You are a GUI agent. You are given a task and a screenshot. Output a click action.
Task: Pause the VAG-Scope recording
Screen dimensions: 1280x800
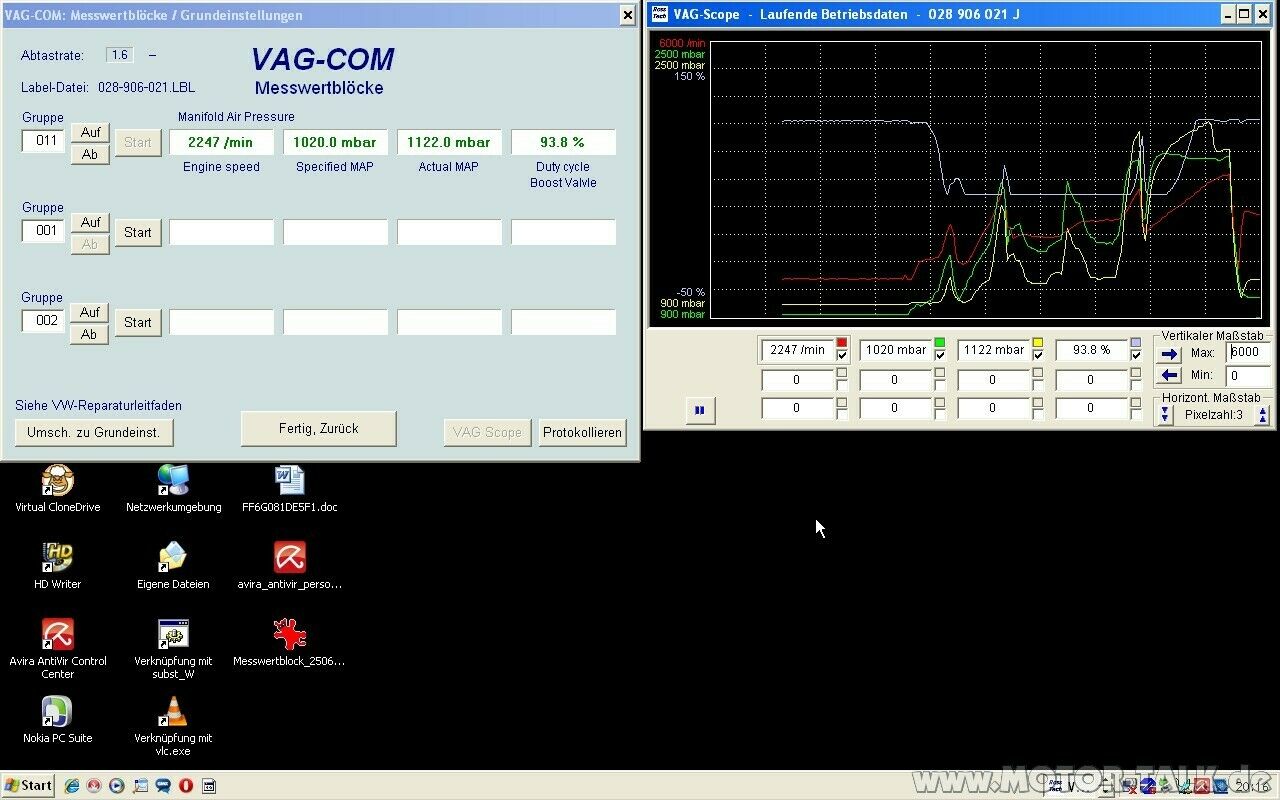pos(700,410)
